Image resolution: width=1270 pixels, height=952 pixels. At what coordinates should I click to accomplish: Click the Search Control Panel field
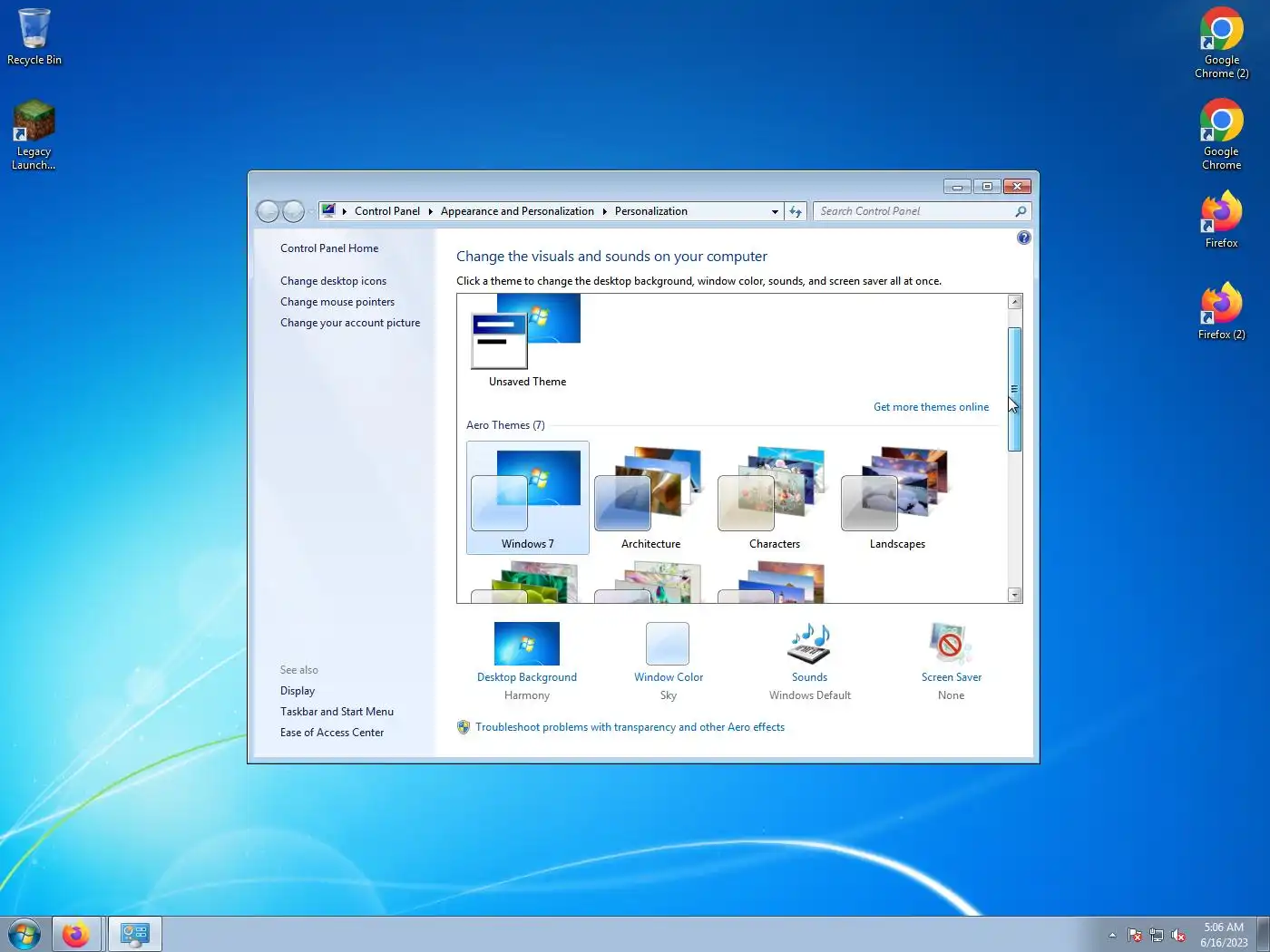pos(922,211)
